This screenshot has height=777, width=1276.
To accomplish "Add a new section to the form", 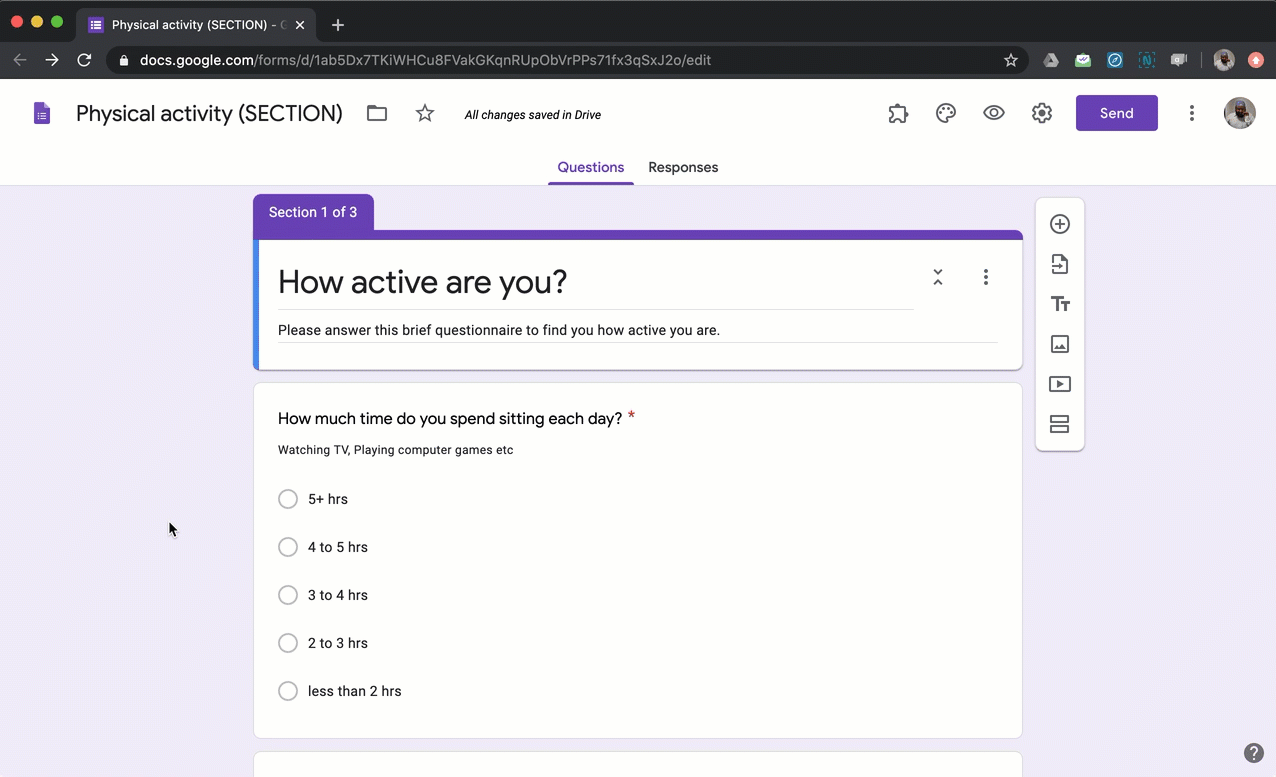I will [1060, 424].
